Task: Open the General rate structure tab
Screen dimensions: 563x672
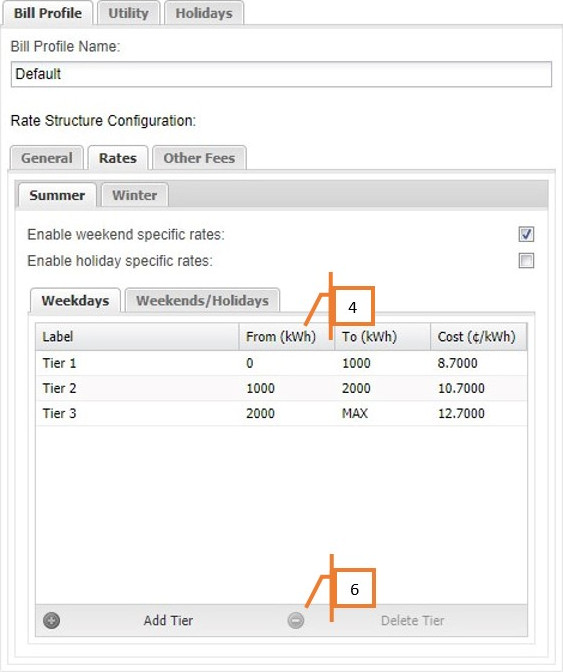Action: coord(47,158)
